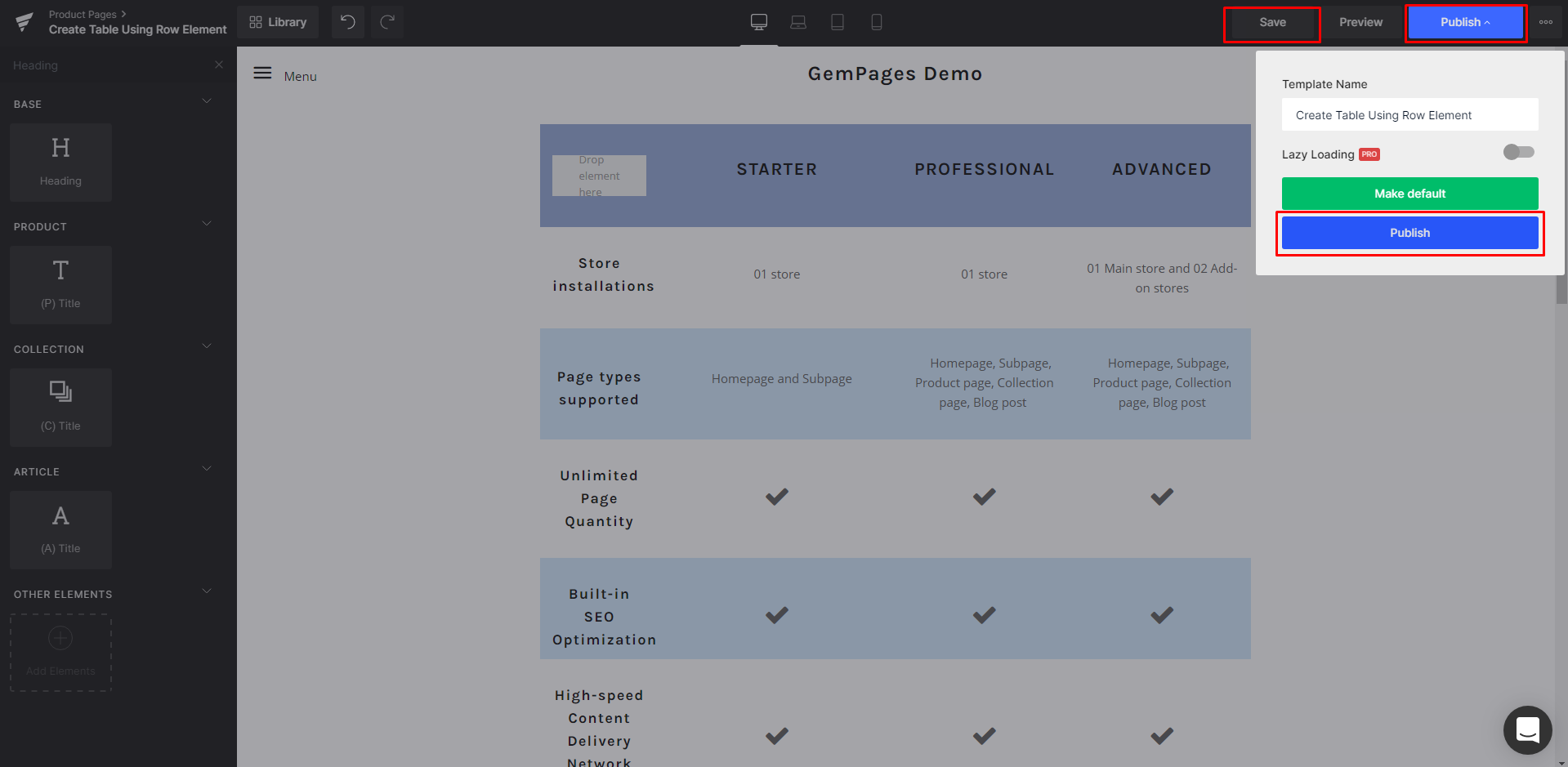Collapse the ARTICLE section
1568x767 pixels.
(x=207, y=469)
